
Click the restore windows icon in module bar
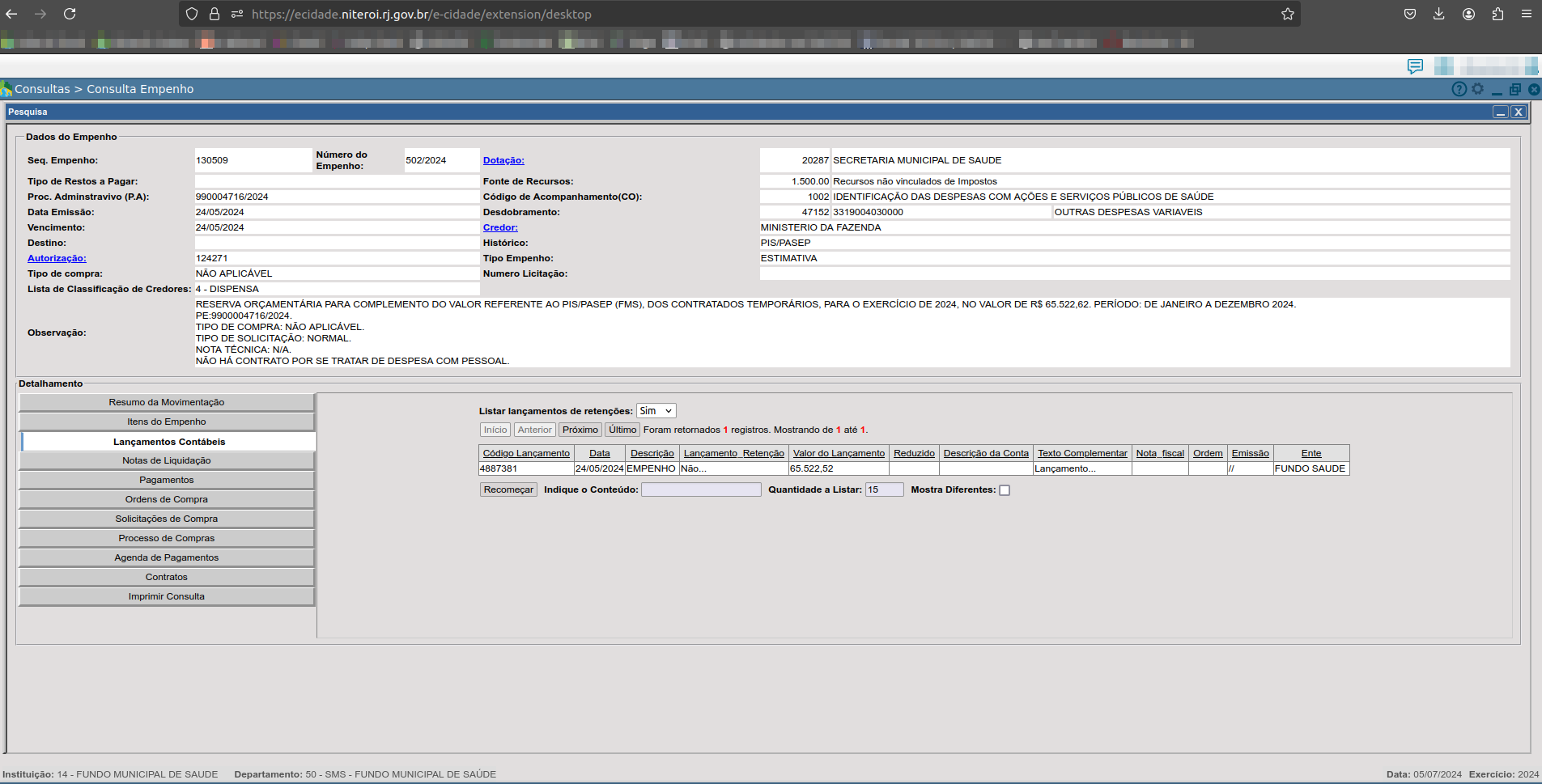coord(1514,89)
